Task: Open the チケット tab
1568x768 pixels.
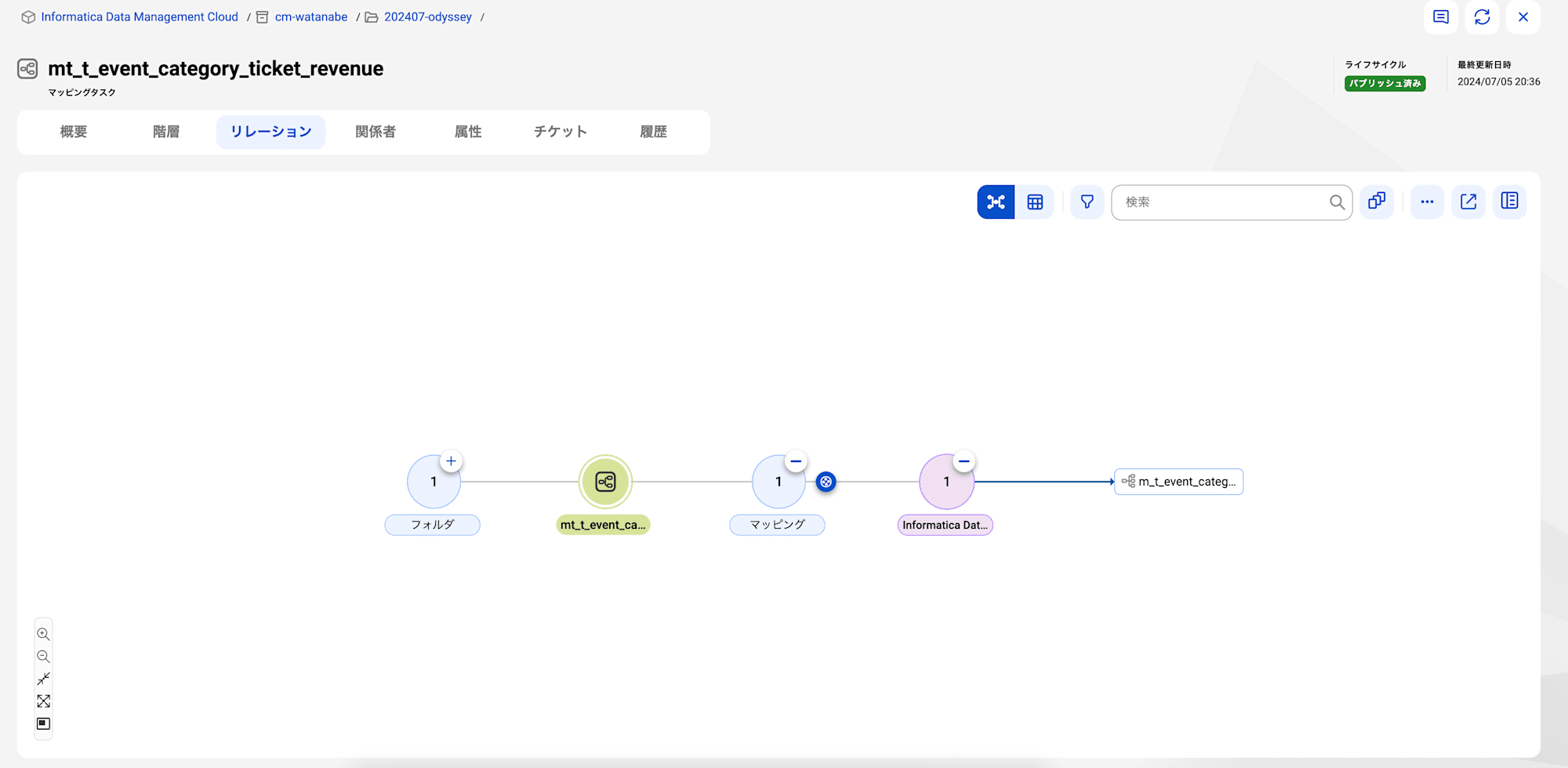Action: (561, 132)
